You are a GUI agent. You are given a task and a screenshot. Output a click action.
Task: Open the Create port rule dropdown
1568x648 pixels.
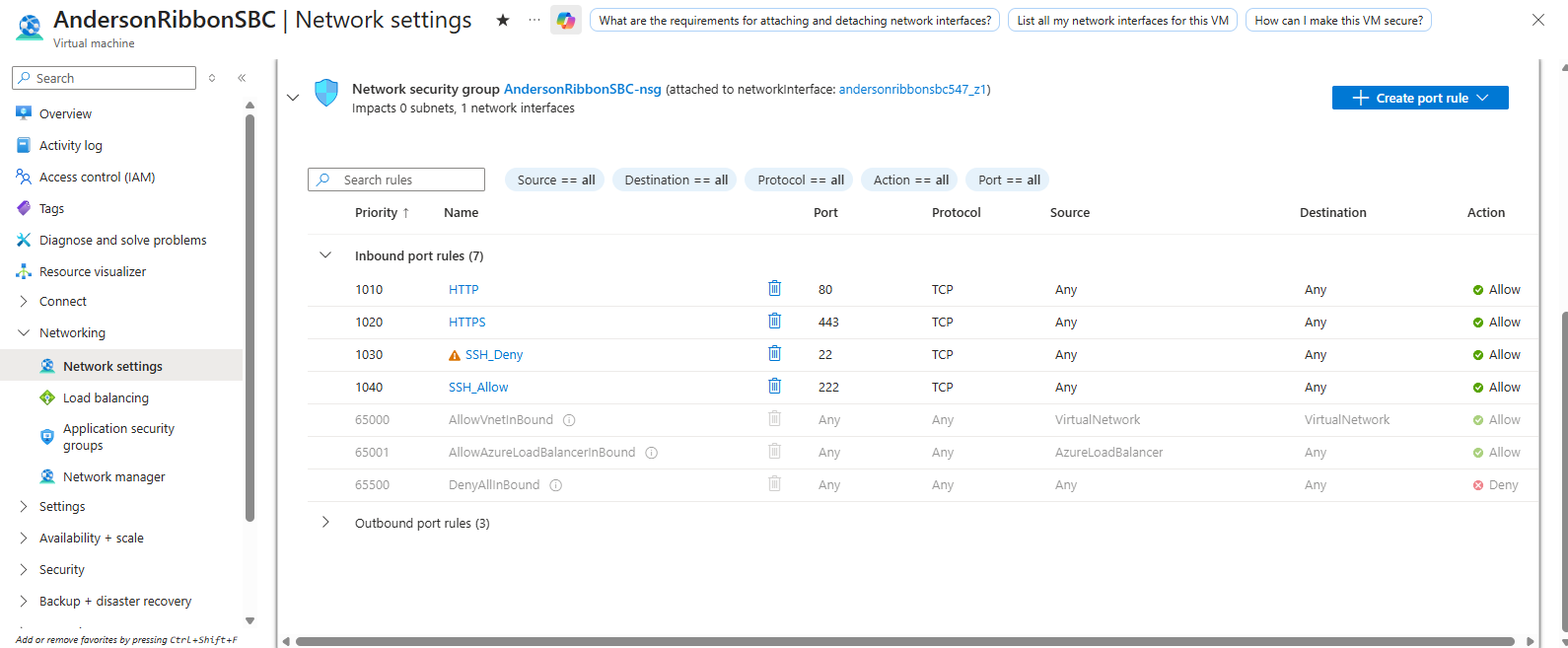coord(1420,98)
